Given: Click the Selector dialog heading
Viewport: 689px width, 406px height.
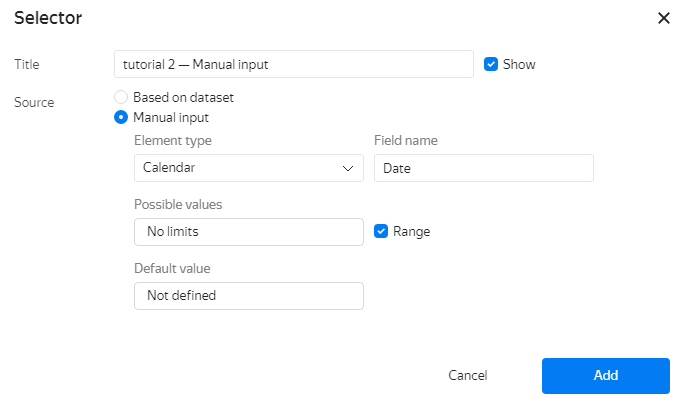Looking at the screenshot, I should 48,18.
